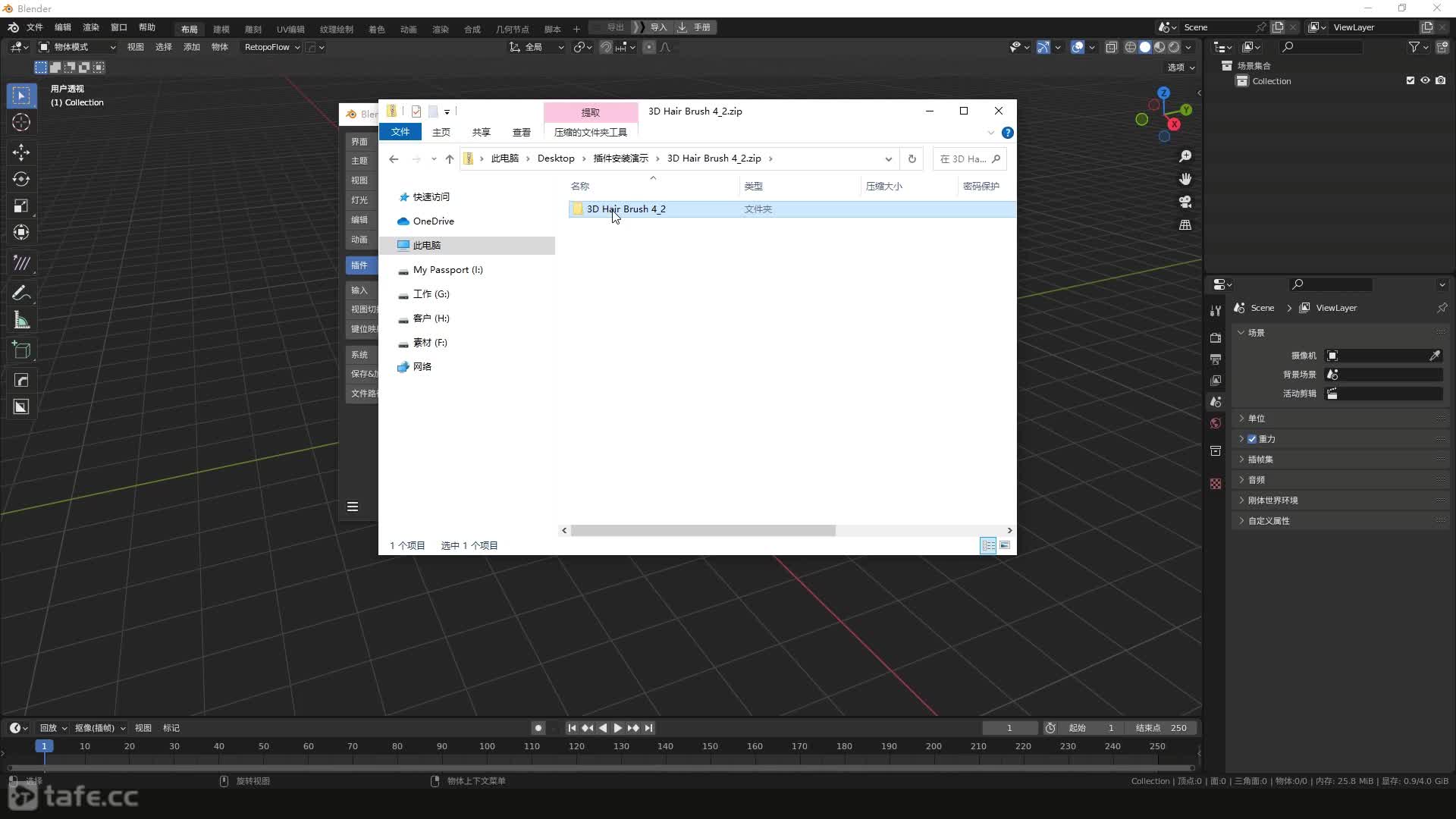Hide Collection in viewport via eye icon
The width and height of the screenshot is (1456, 819).
[1425, 80]
